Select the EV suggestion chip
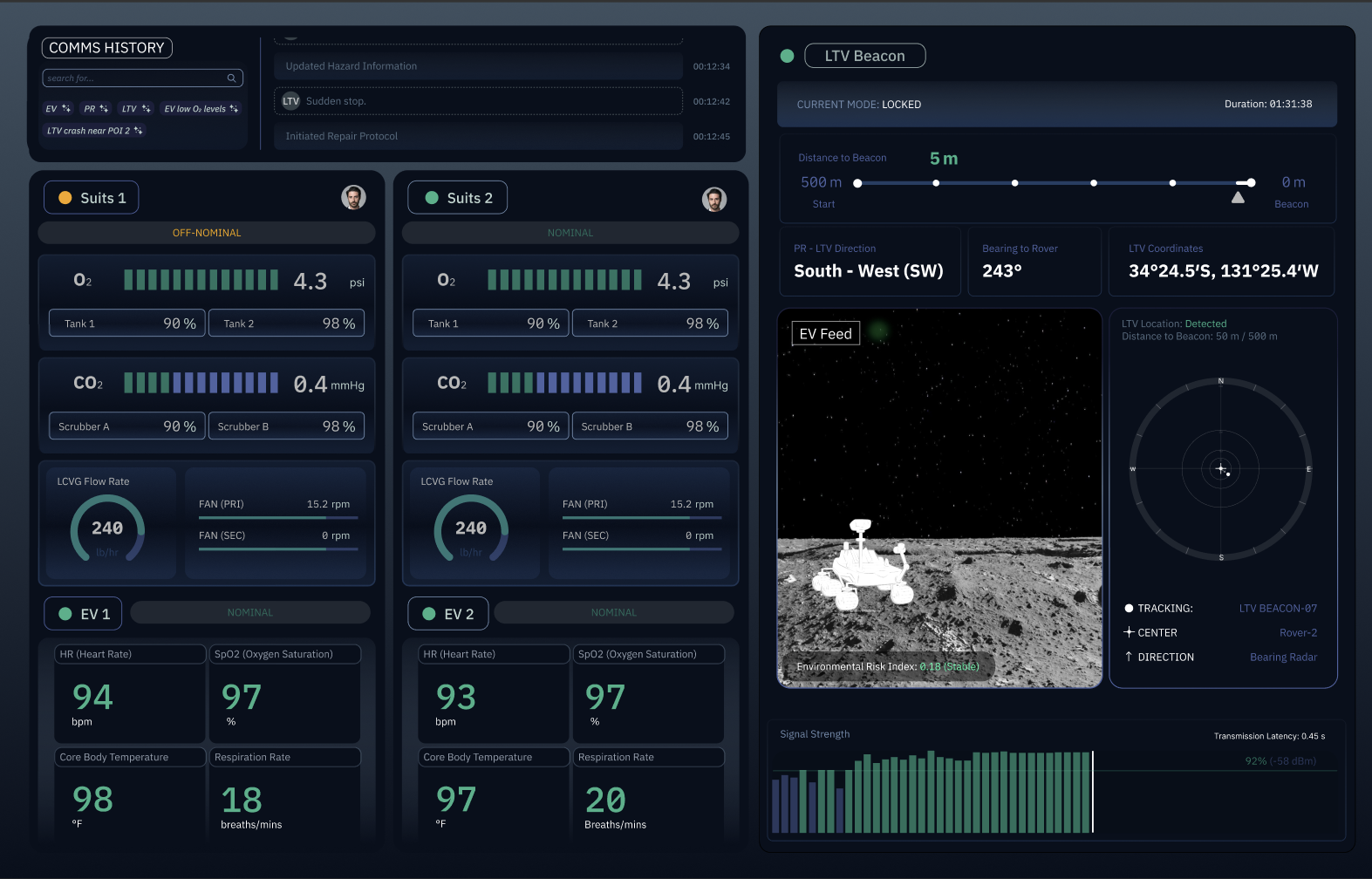 pyautogui.click(x=58, y=109)
